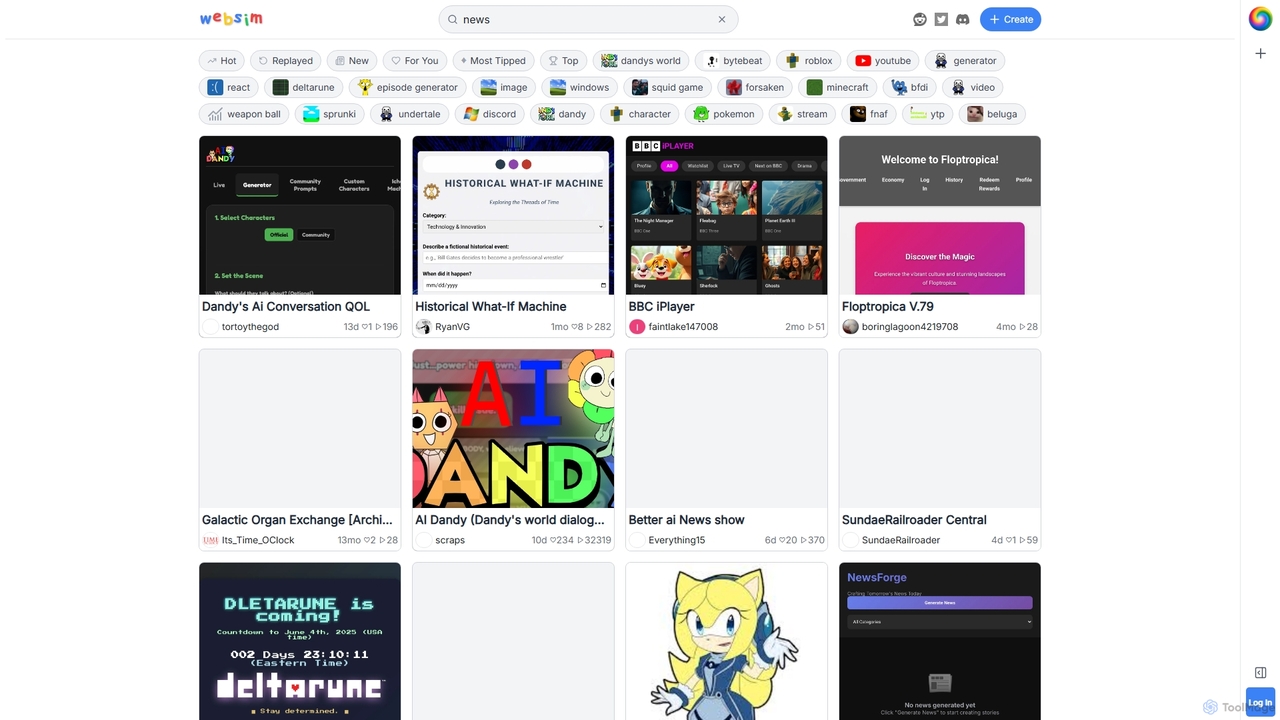The width and height of the screenshot is (1280, 720).
Task: Choose the roblox tag
Action: click(x=809, y=60)
